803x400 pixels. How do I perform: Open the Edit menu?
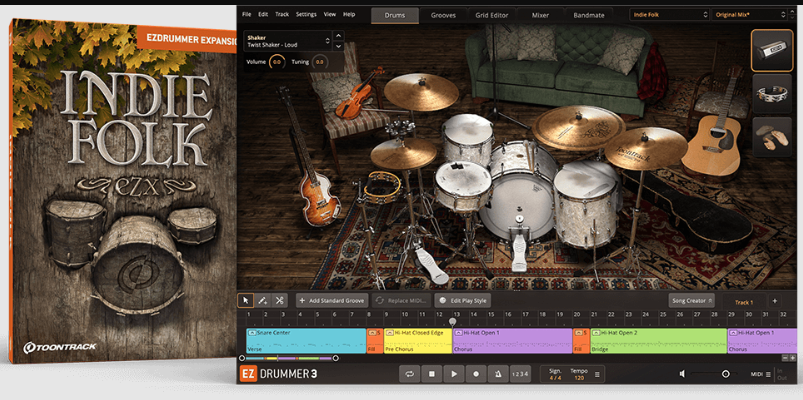point(263,14)
